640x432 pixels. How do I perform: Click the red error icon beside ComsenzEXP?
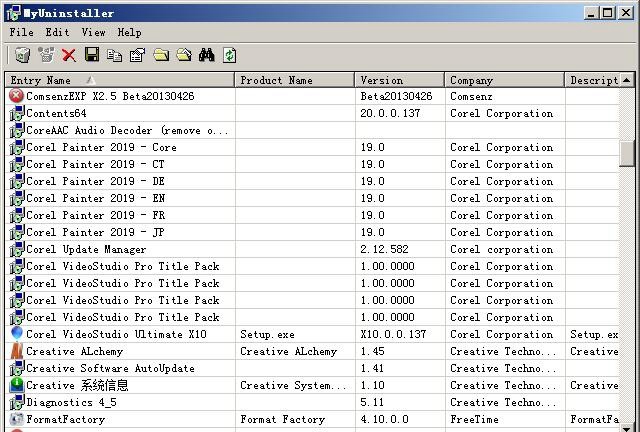tap(16, 96)
